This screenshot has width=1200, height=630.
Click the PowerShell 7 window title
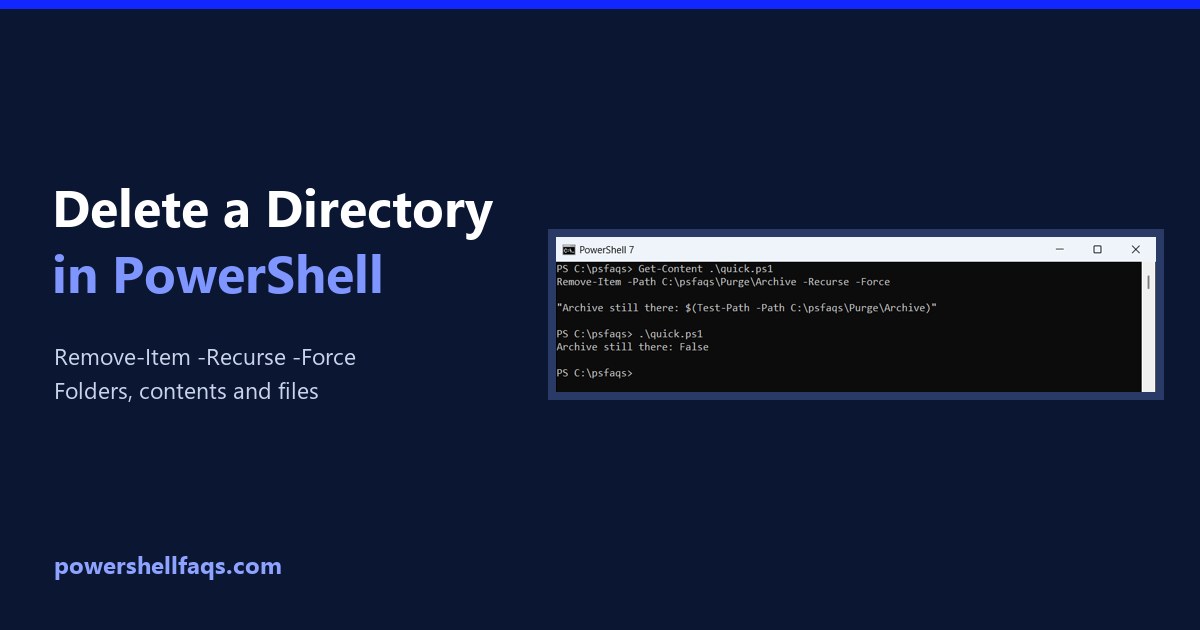[606, 250]
